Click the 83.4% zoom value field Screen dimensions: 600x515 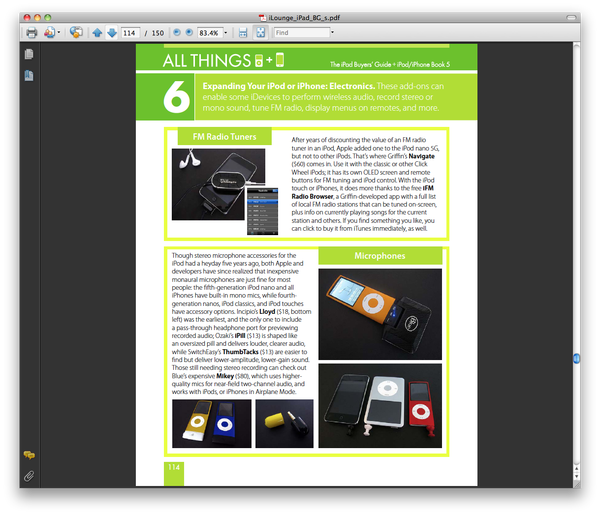point(210,33)
